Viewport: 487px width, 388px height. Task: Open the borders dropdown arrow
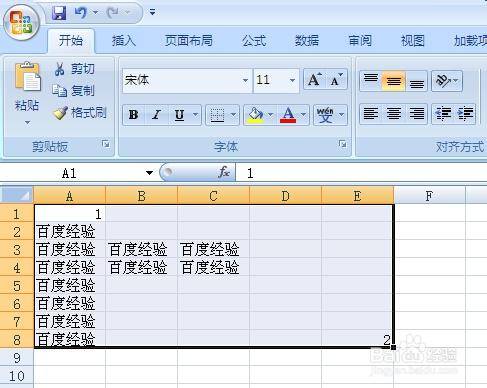[234, 115]
